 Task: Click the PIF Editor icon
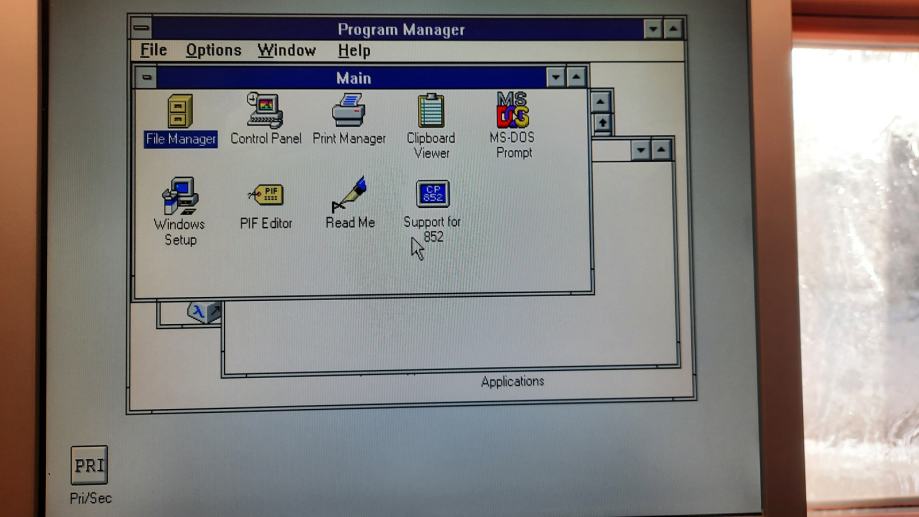266,196
